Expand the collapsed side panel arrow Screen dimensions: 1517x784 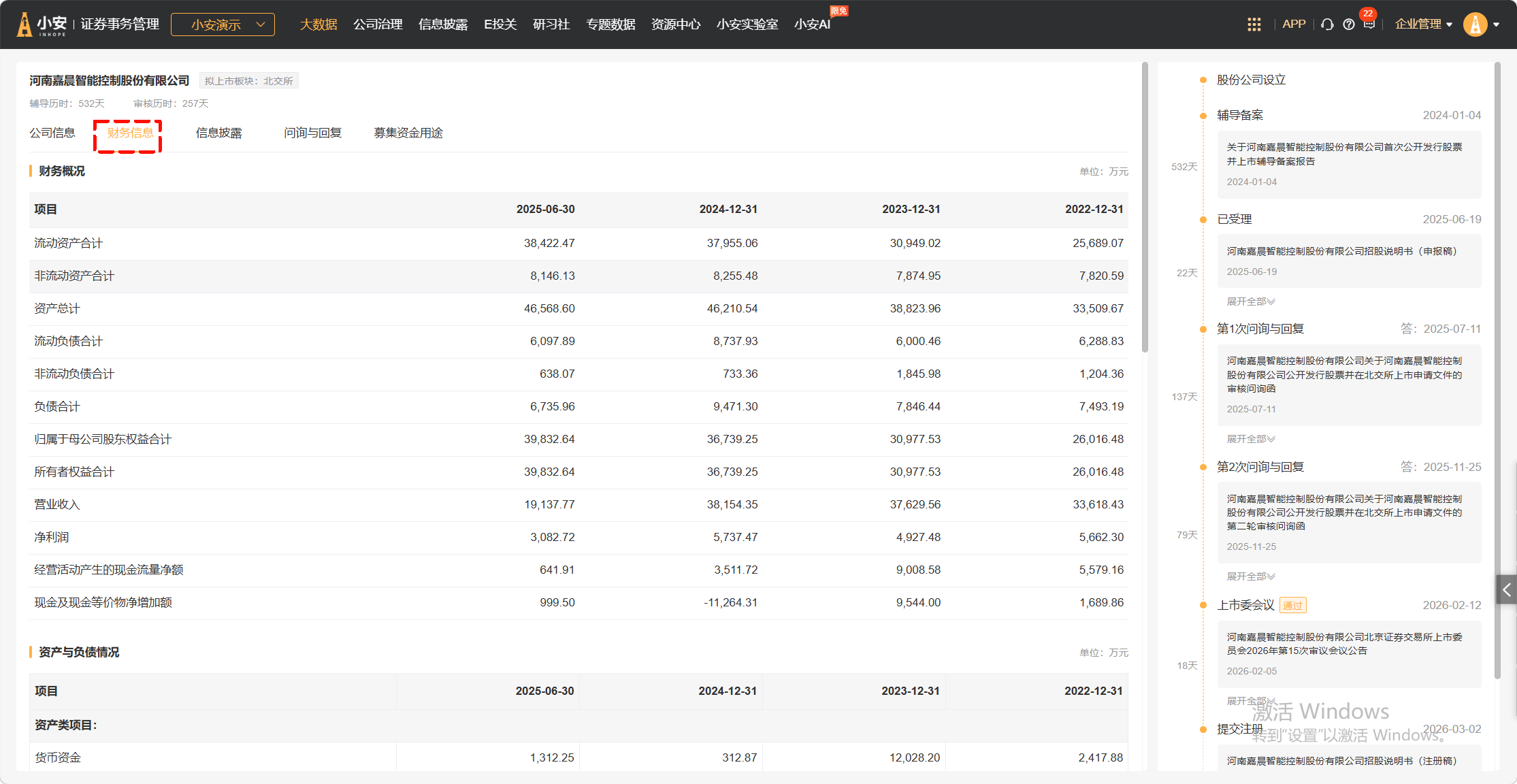point(1506,590)
